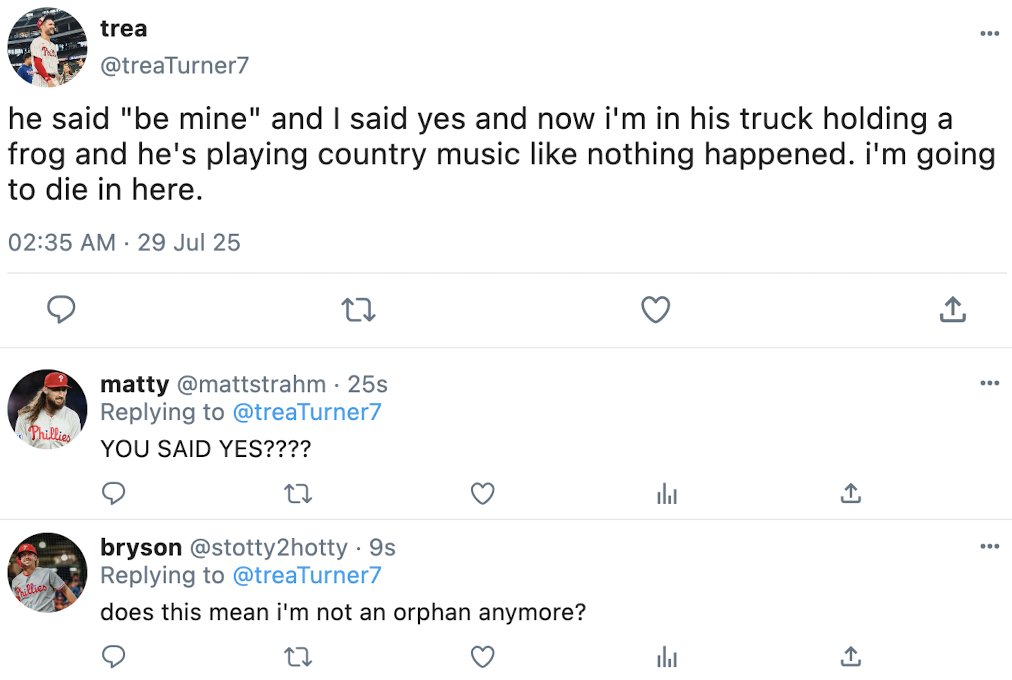The image size is (1012, 680).
Task: Retweet trea's main tweet
Action: [x=358, y=311]
